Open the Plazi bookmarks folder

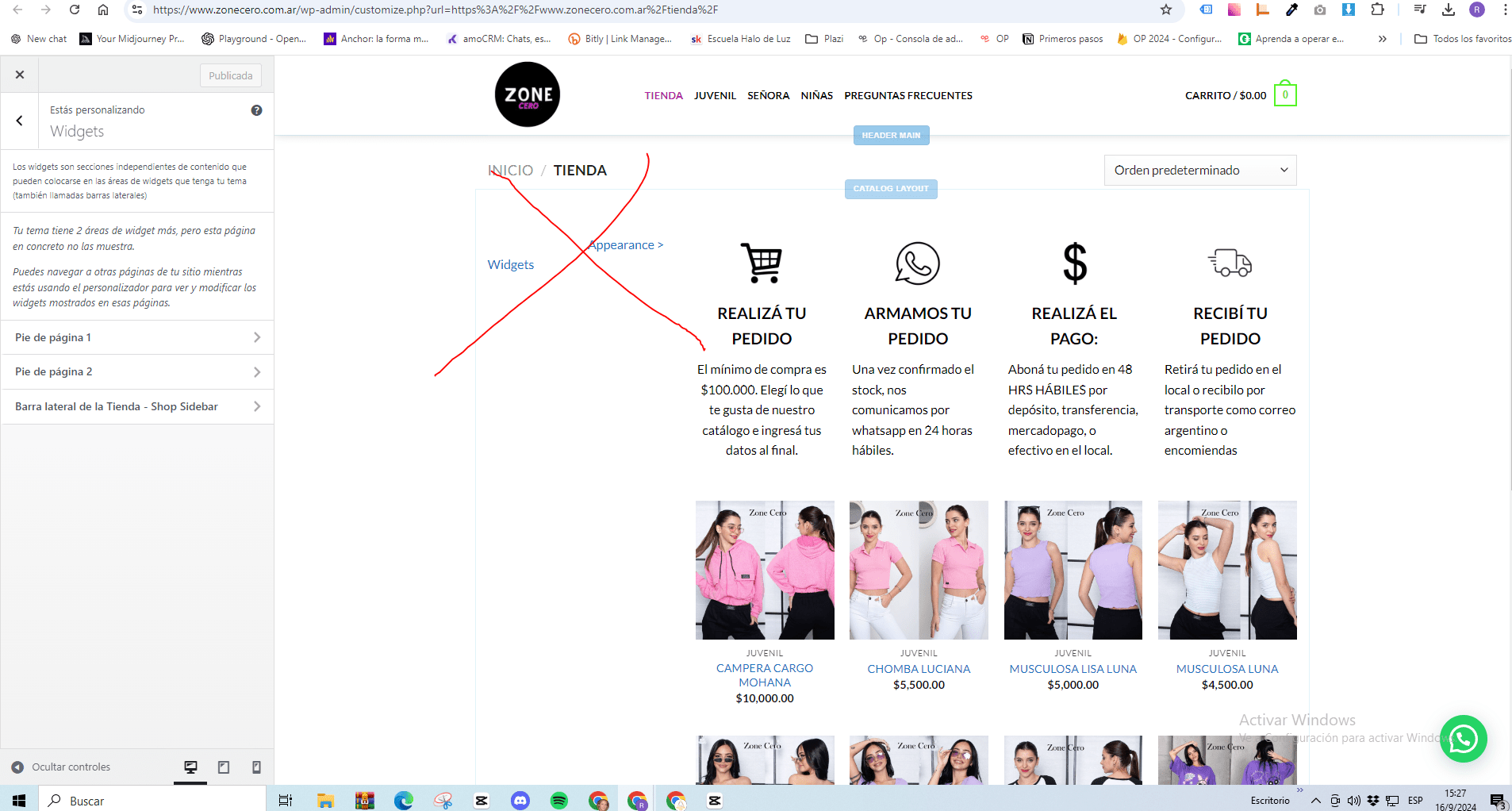[x=824, y=38]
